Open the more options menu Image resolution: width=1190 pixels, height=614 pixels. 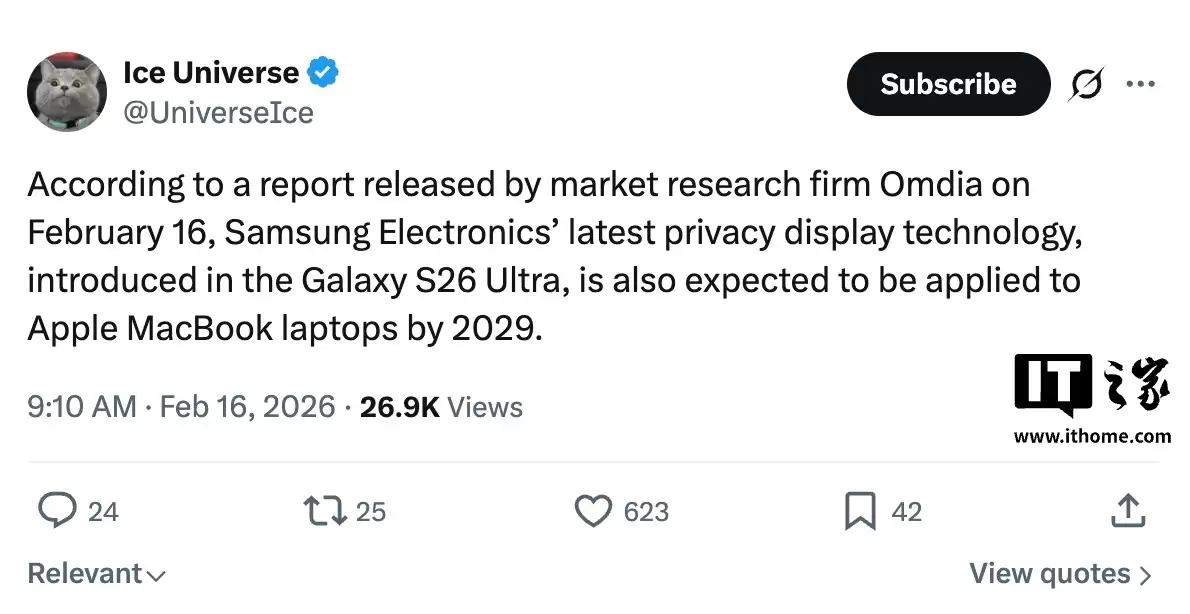(x=1142, y=85)
